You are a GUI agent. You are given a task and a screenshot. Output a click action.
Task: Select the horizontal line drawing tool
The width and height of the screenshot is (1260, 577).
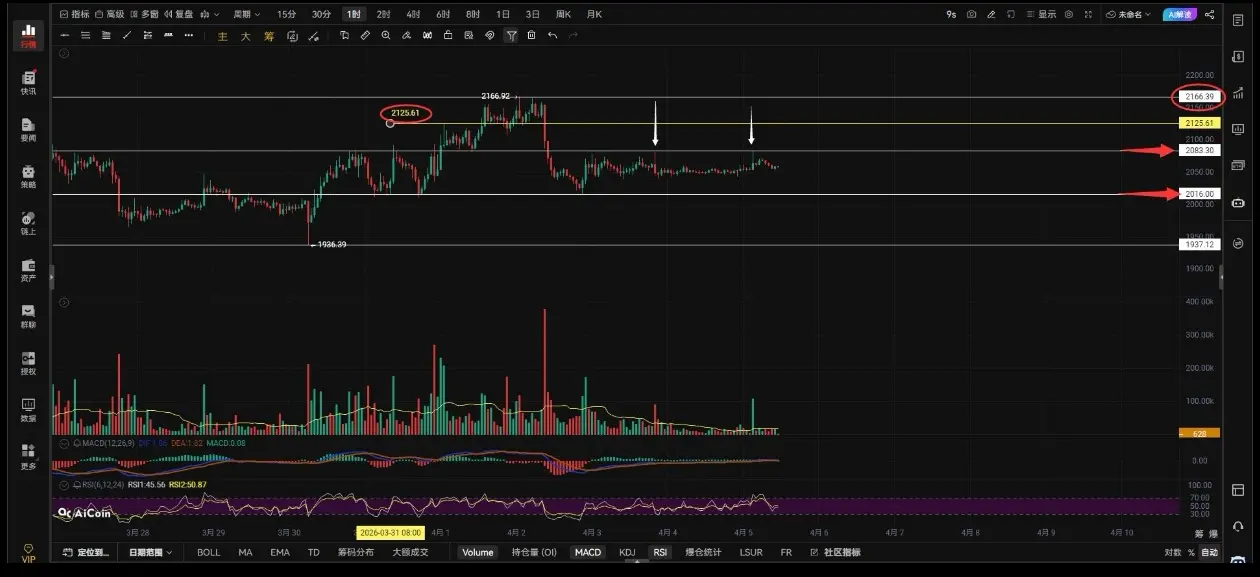[65, 35]
